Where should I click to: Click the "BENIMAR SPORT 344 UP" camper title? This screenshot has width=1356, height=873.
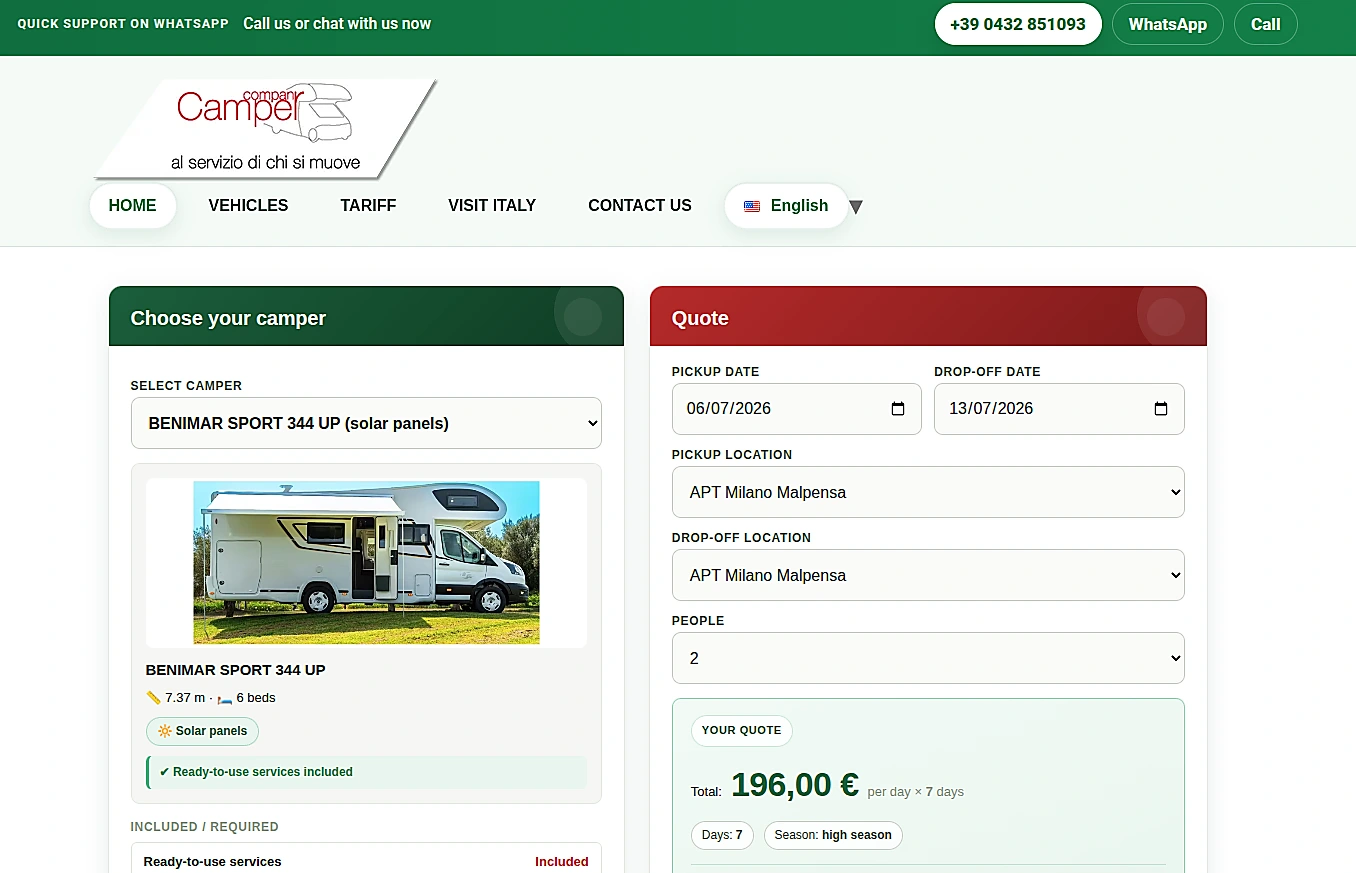tap(236, 670)
